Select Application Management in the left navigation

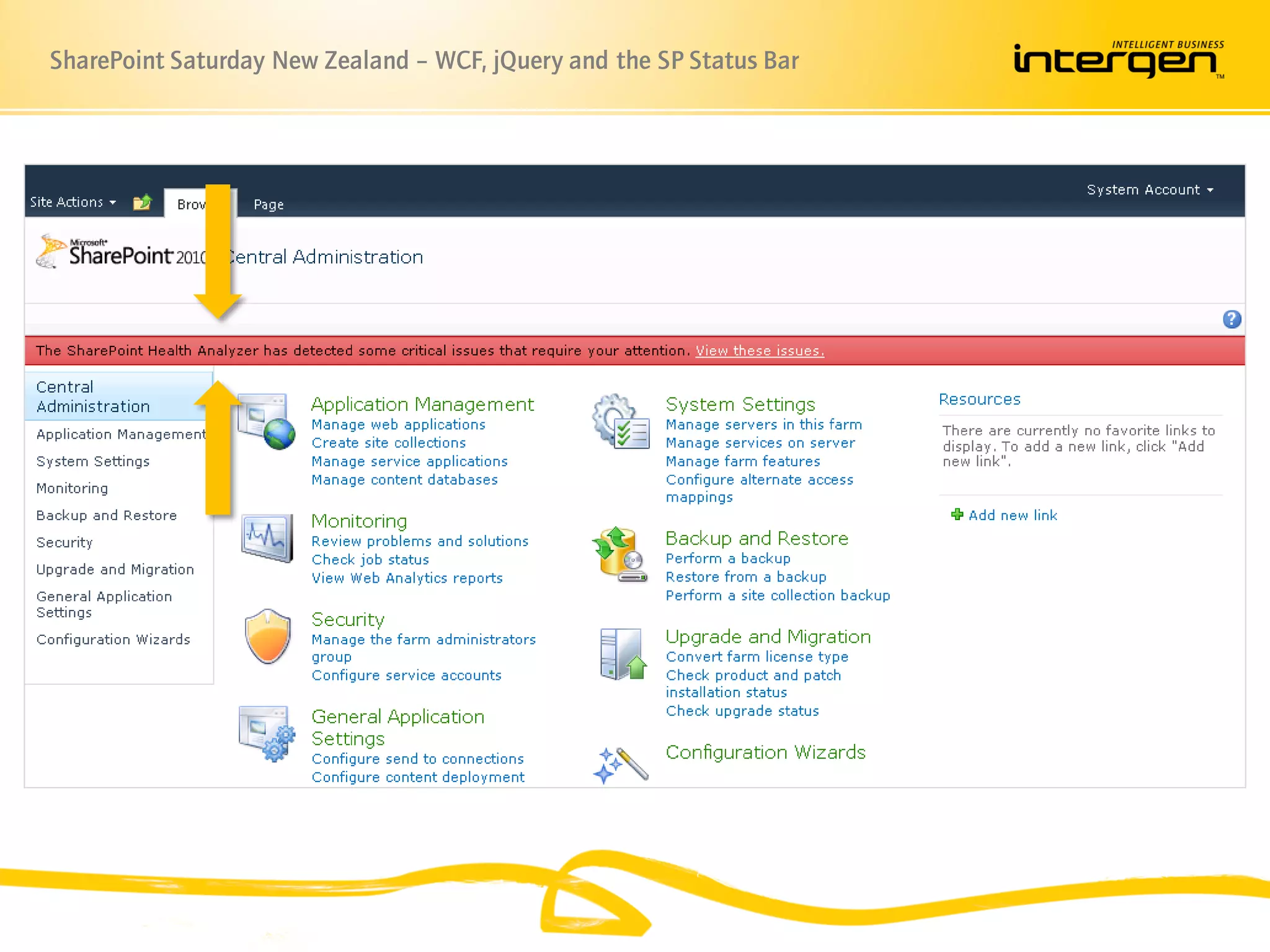click(x=121, y=434)
